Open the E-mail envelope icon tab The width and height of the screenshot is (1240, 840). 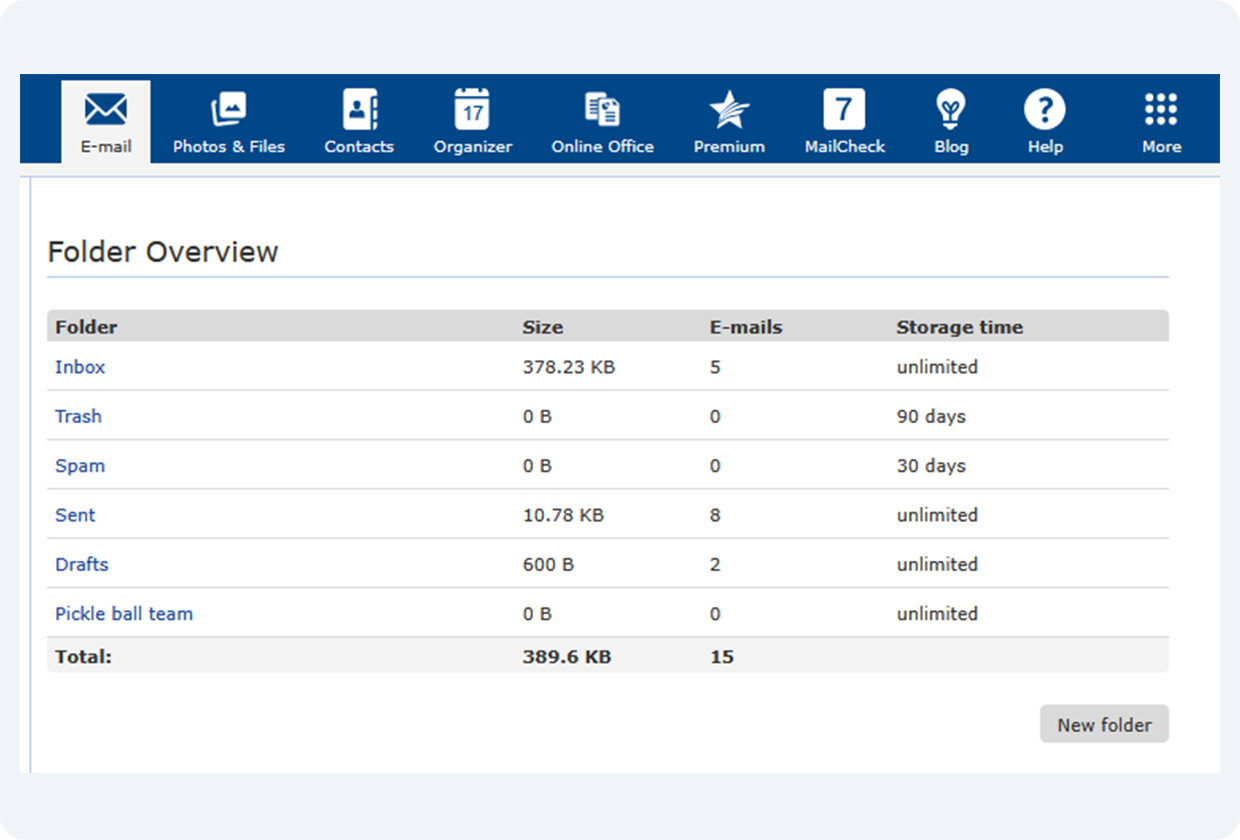(x=106, y=110)
